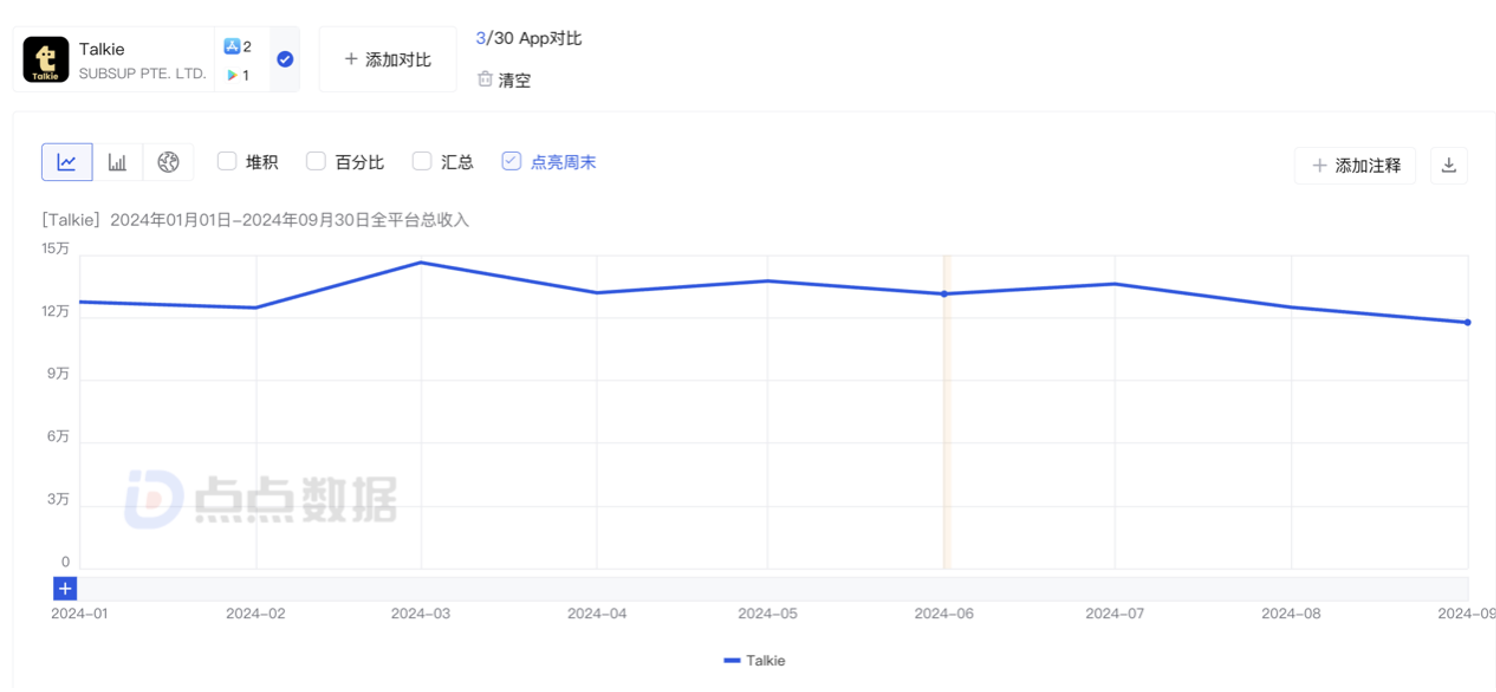Click the blue verified checkmark on Talkie
The image size is (1496, 692).
[285, 60]
